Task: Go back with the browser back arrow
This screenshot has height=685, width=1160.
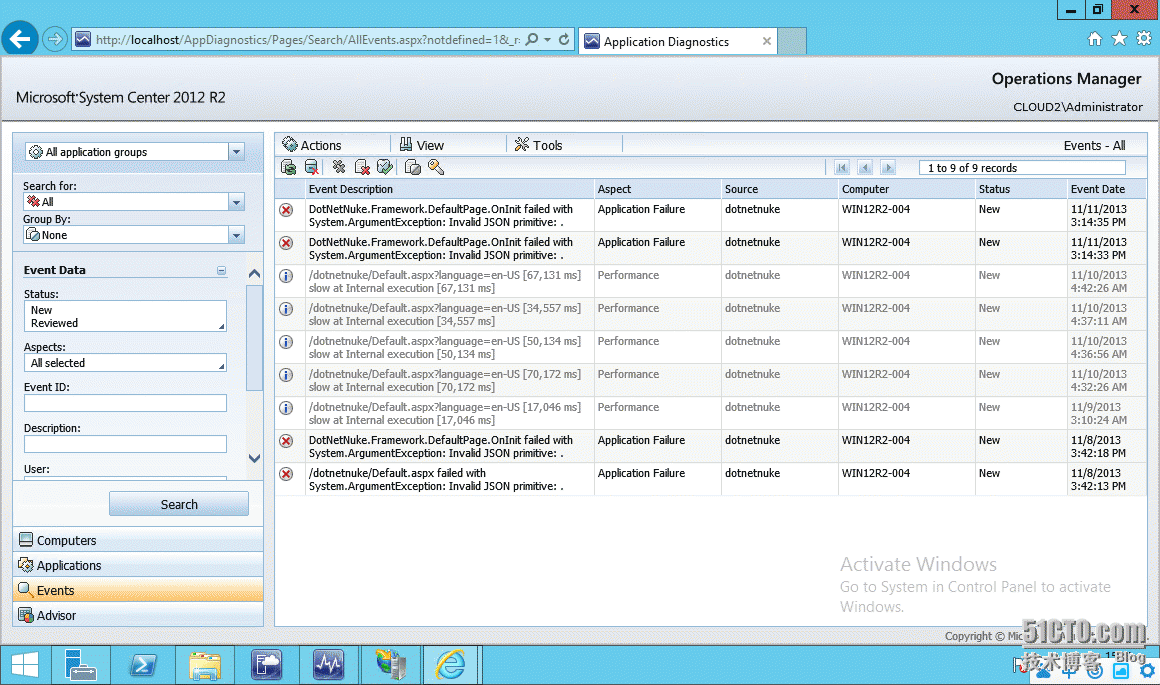Action: pyautogui.click(x=20, y=38)
